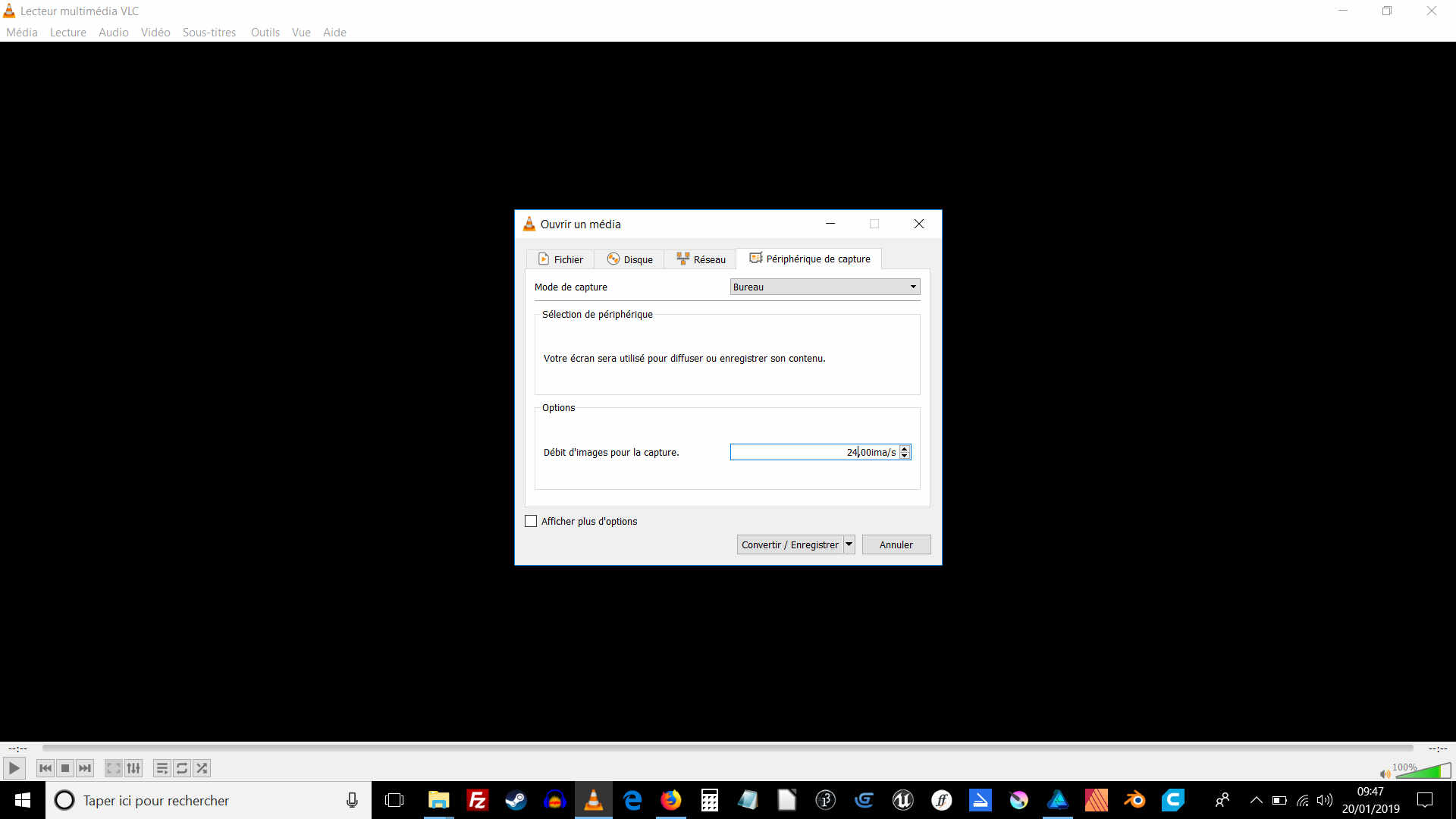Expand Convertir / Enregistrer arrow menu
Viewport: 1456px width, 819px height.
849,544
